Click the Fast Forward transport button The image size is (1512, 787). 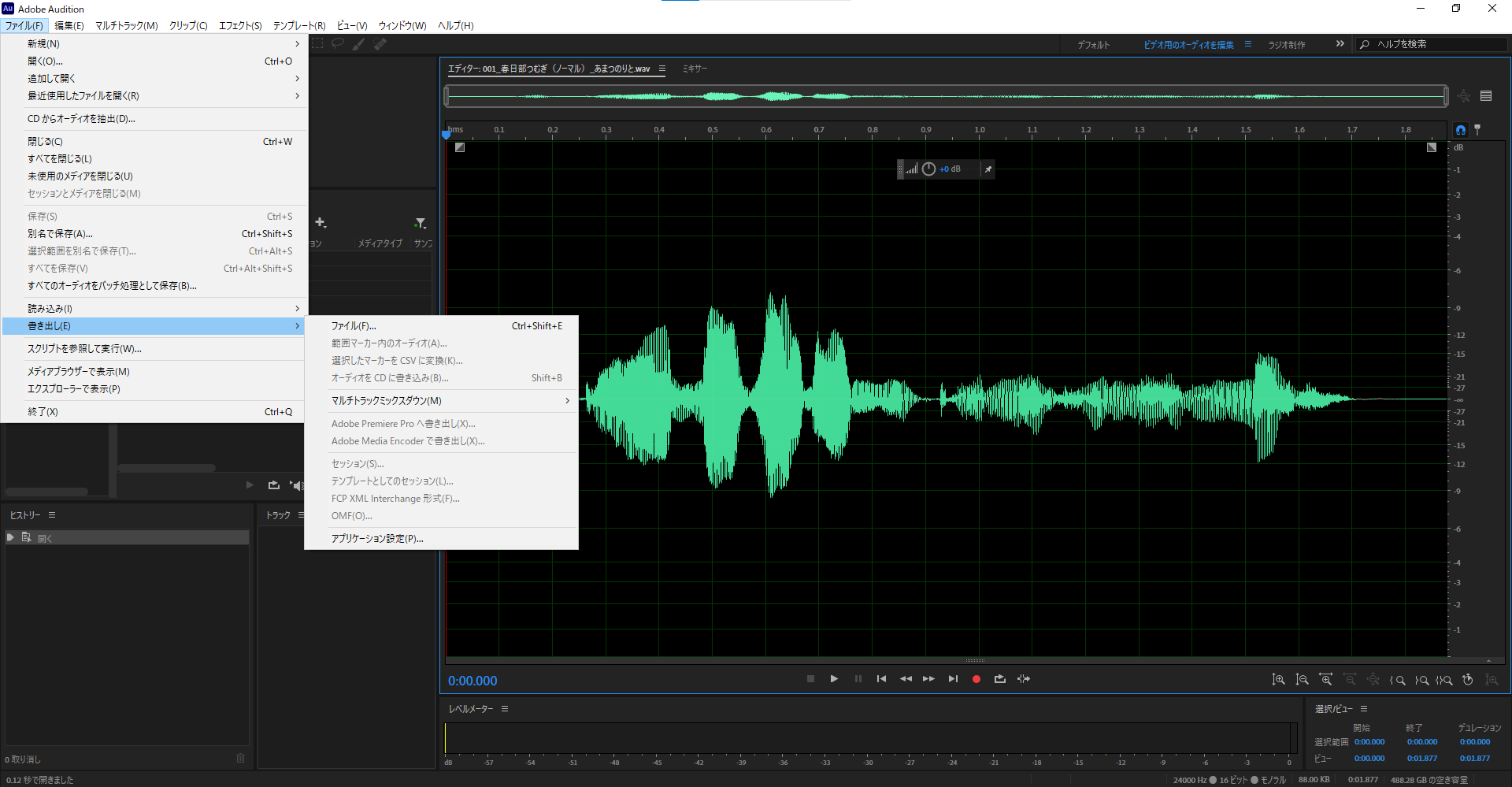click(x=929, y=679)
